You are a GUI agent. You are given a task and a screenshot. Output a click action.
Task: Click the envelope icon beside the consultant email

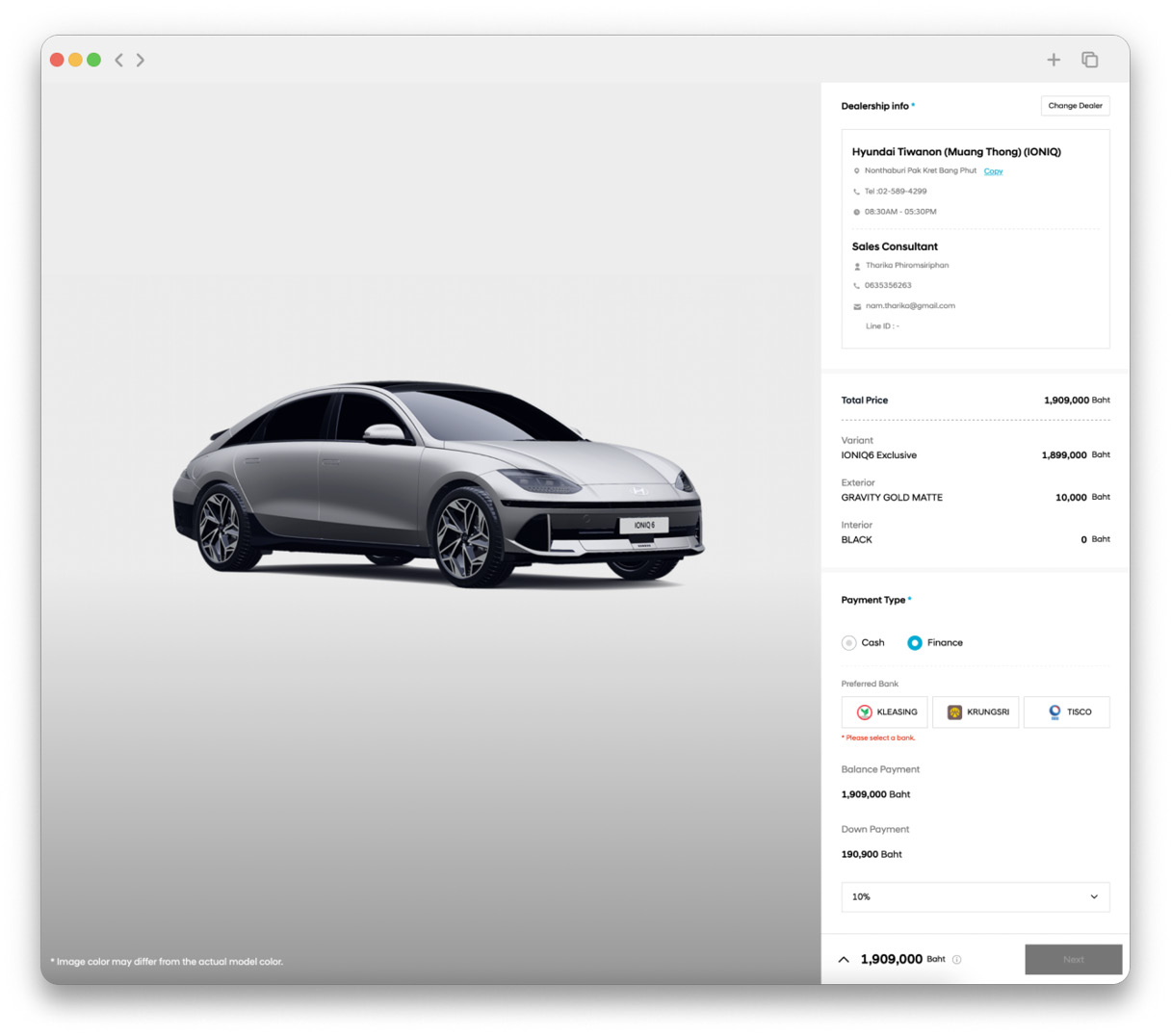[x=857, y=306]
